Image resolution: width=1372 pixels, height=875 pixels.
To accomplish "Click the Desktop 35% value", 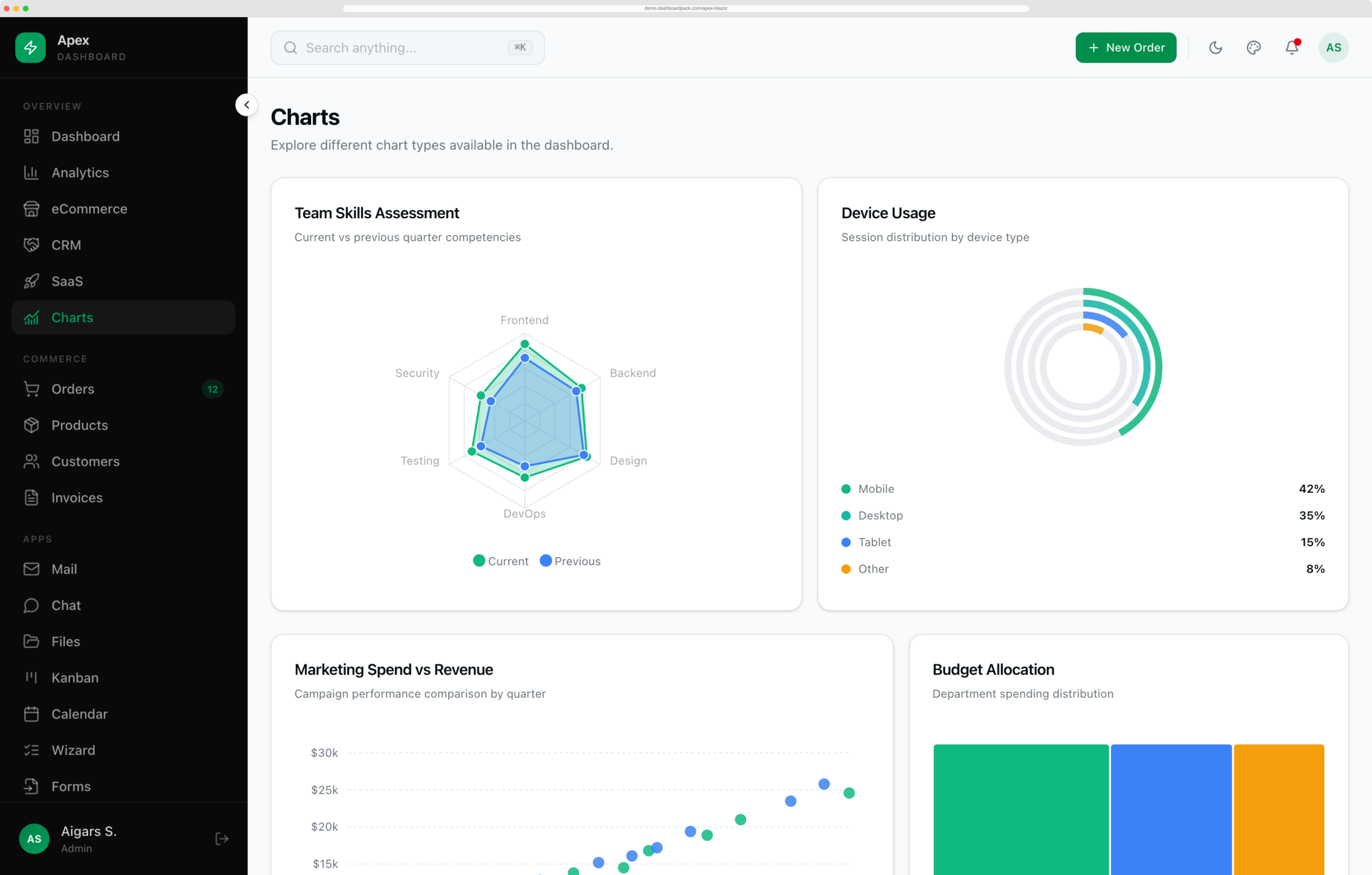I will click(x=1311, y=515).
